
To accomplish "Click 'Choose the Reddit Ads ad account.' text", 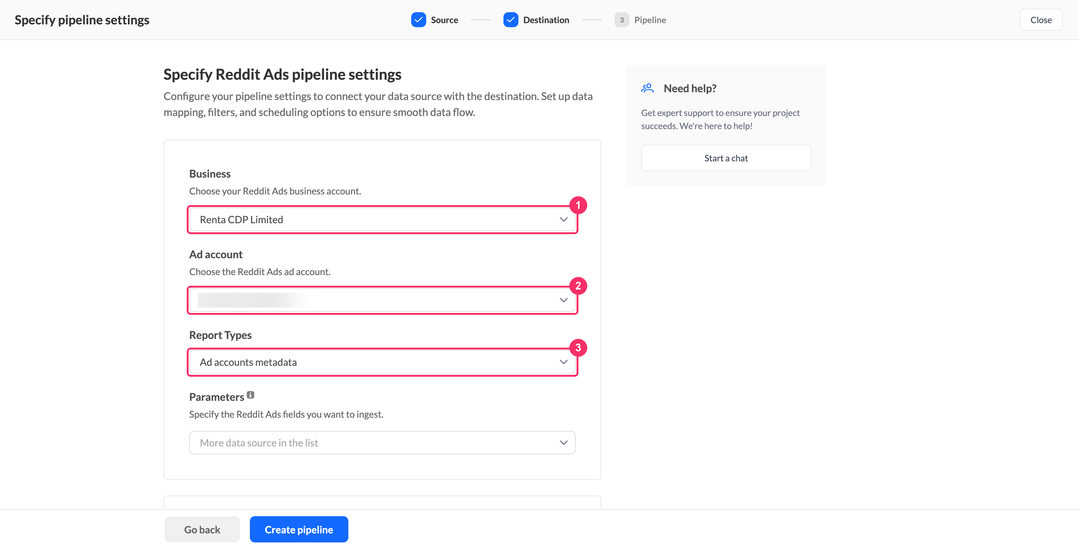I will click(260, 272).
